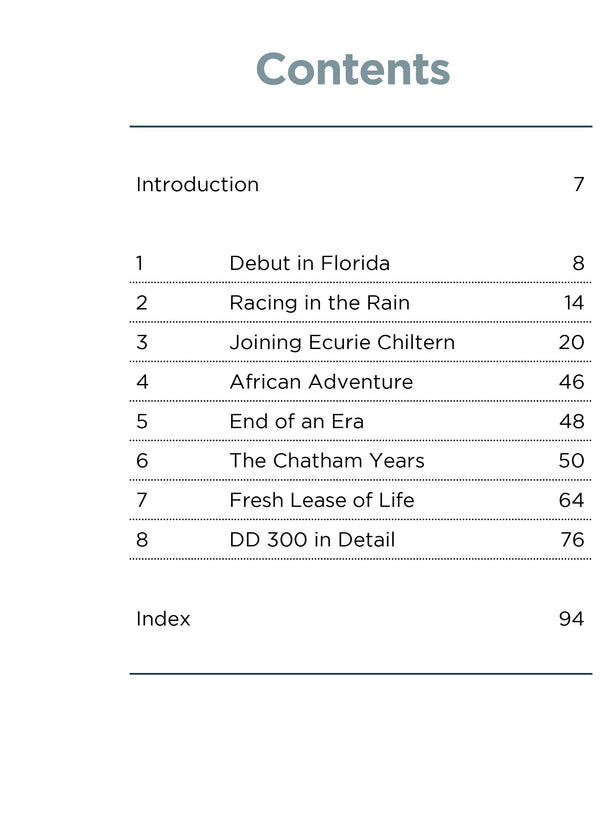Open The Chatham Years chapter
Image resolution: width=600 pixels, height=817 pixels.
point(326,460)
